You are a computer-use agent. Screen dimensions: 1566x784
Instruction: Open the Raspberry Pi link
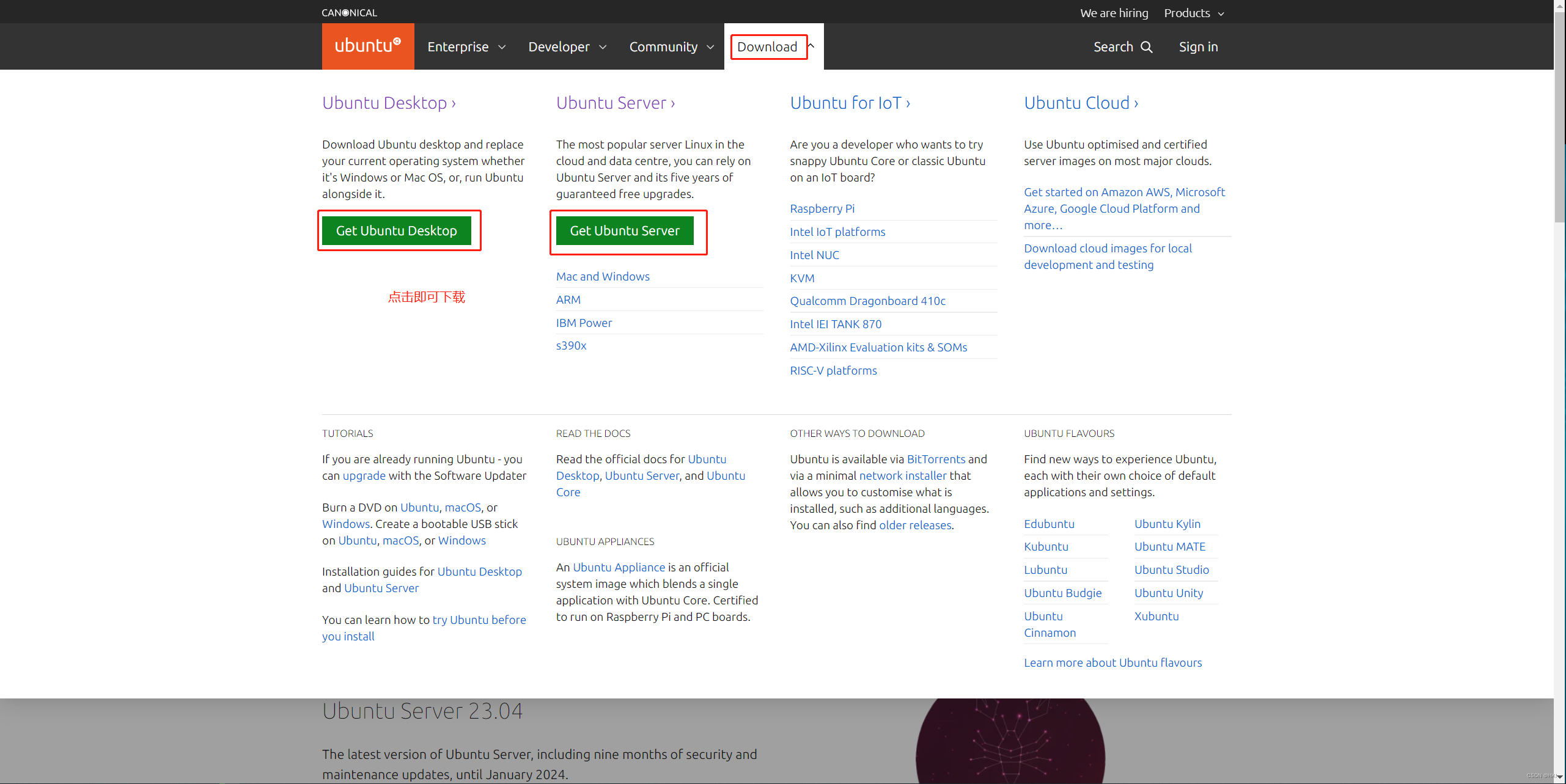(822, 208)
